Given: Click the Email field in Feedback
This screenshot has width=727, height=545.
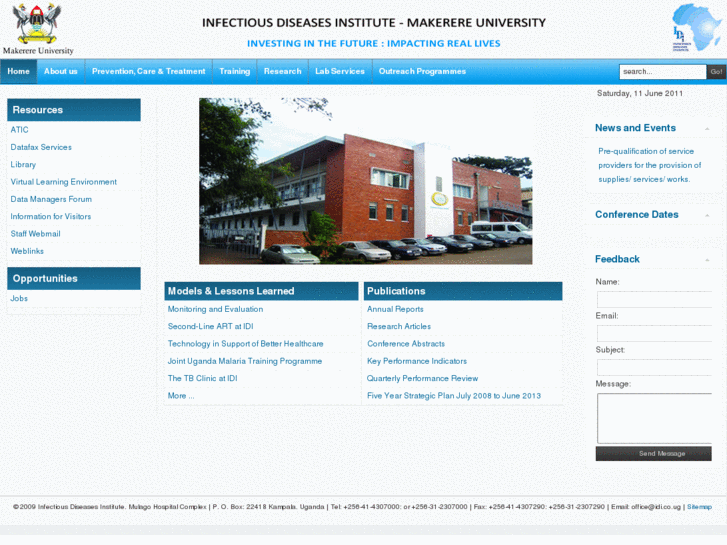Looking at the screenshot, I should (654, 334).
